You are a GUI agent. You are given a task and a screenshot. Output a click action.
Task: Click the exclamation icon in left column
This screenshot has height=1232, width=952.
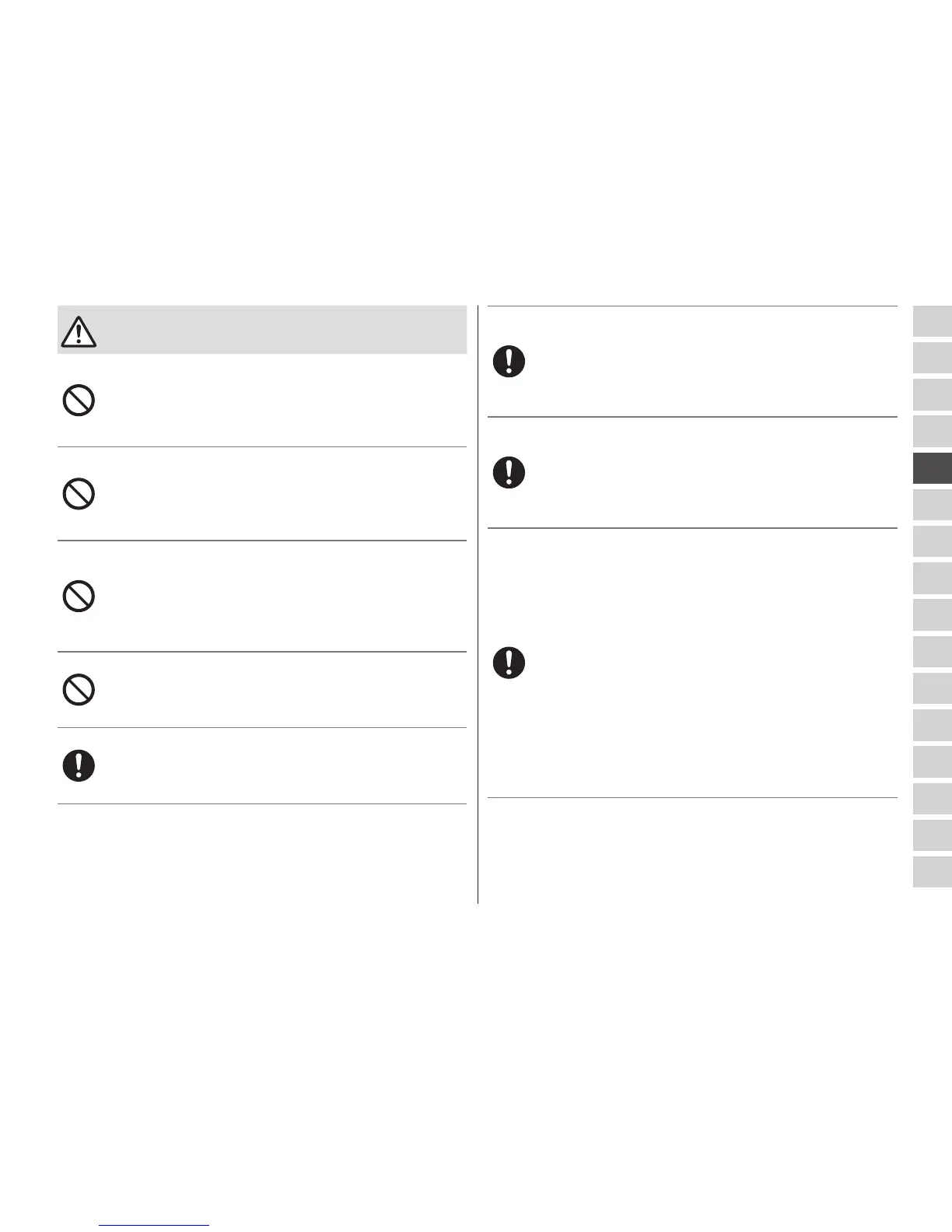coord(79,766)
